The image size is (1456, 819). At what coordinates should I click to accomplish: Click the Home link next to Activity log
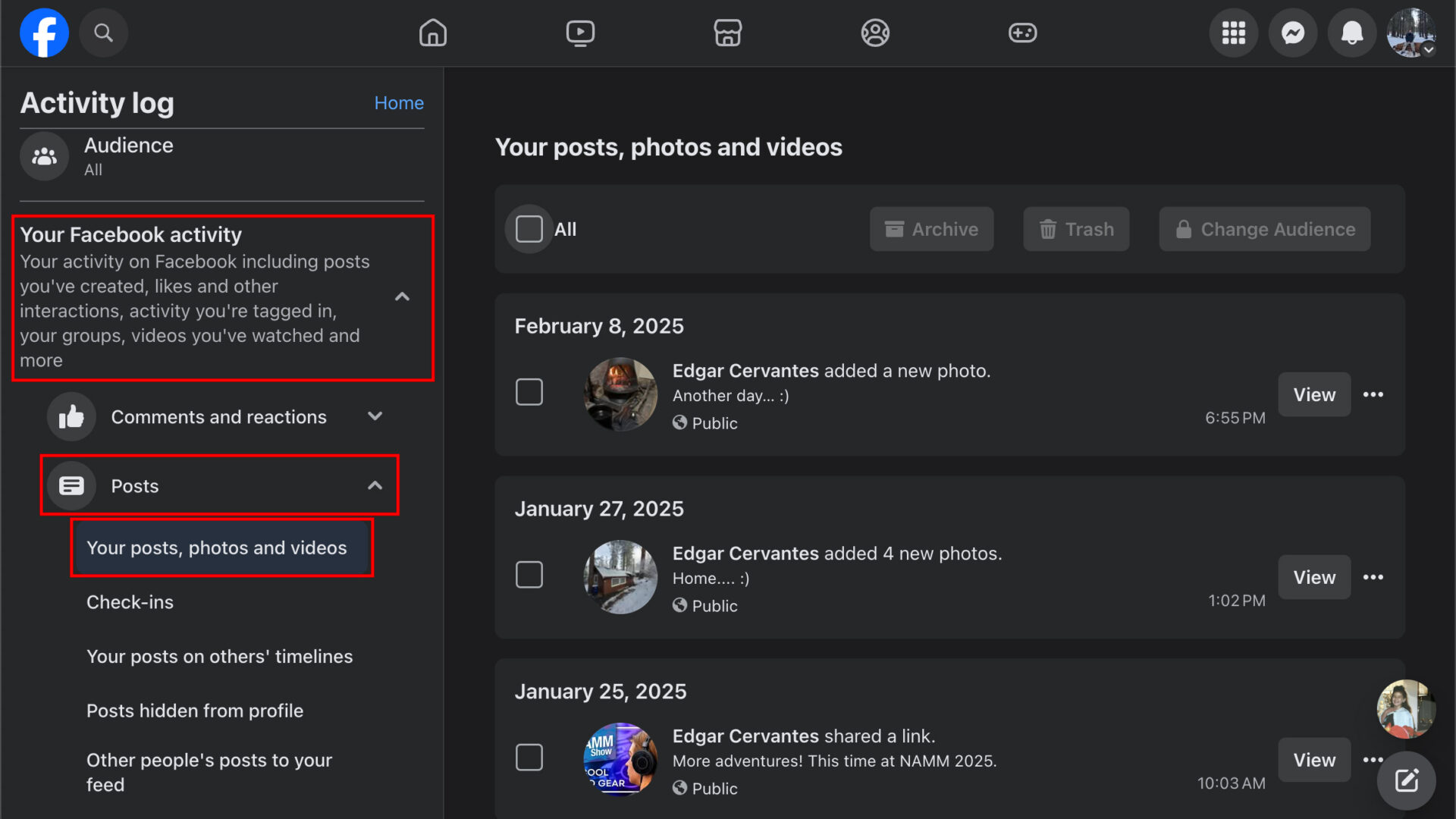(399, 102)
